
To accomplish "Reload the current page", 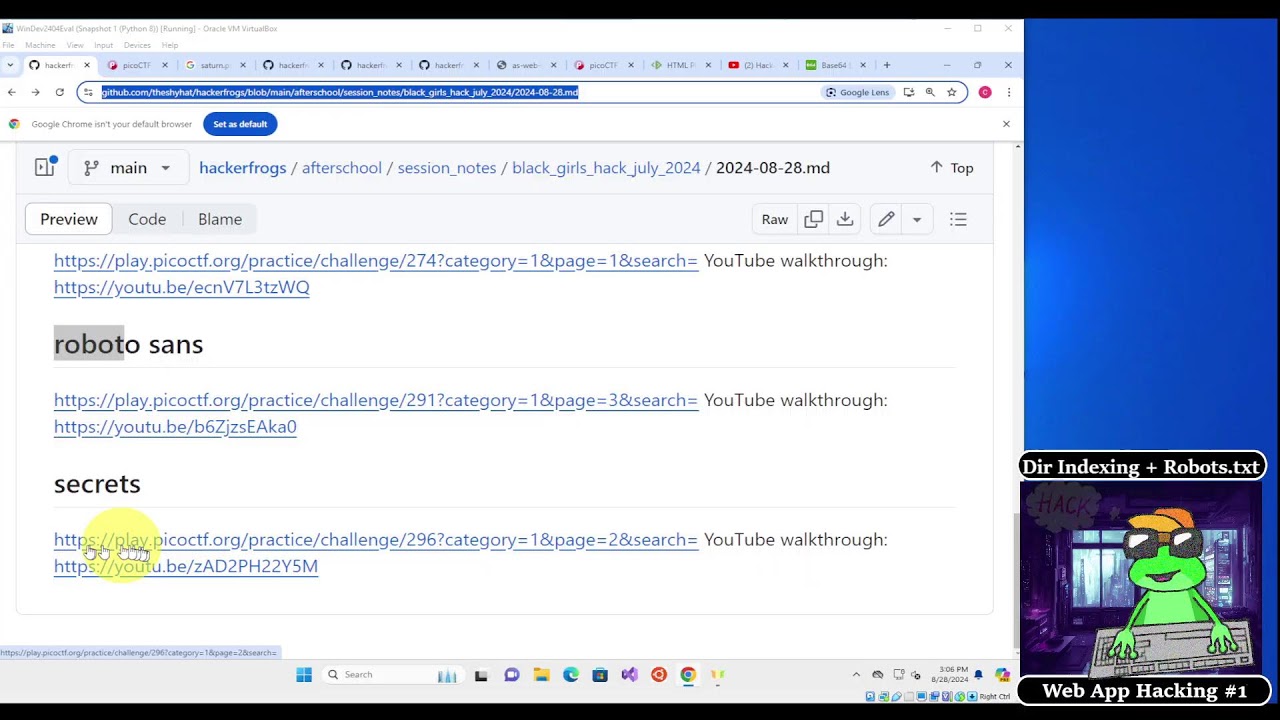I will pos(59,92).
